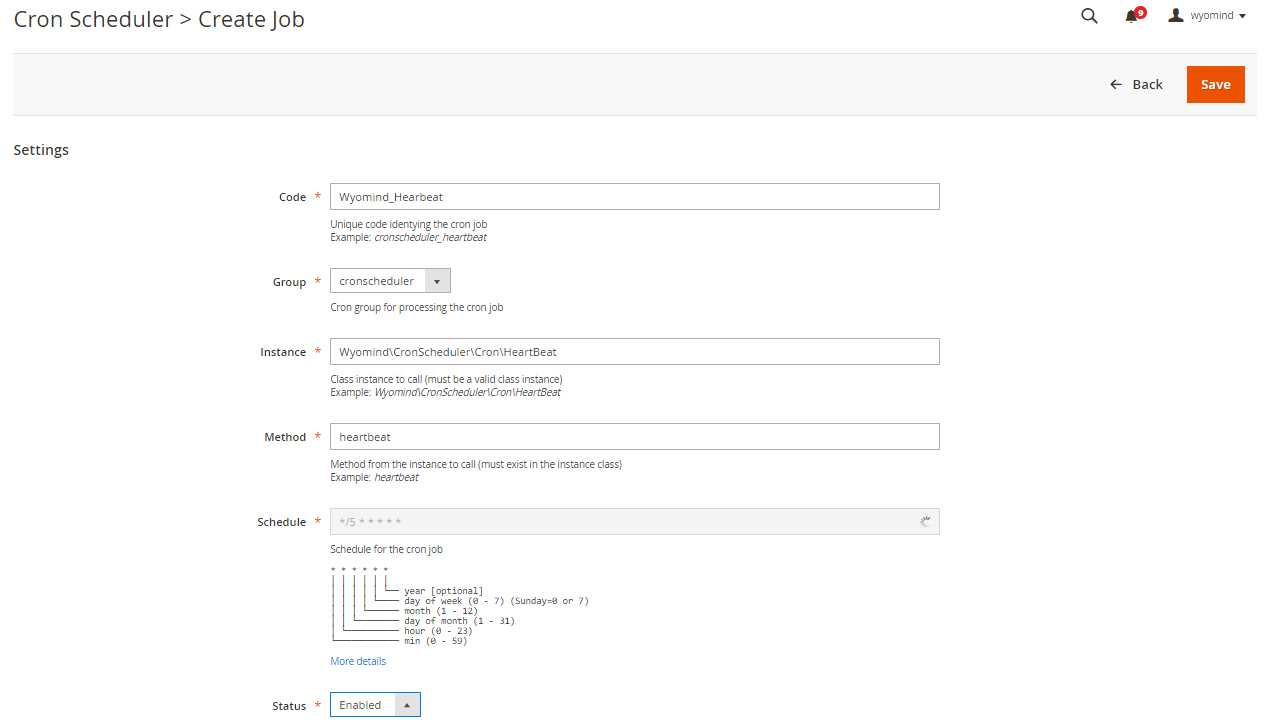Click the Schedule cron expression field
The image size is (1280, 720).
click(620, 521)
